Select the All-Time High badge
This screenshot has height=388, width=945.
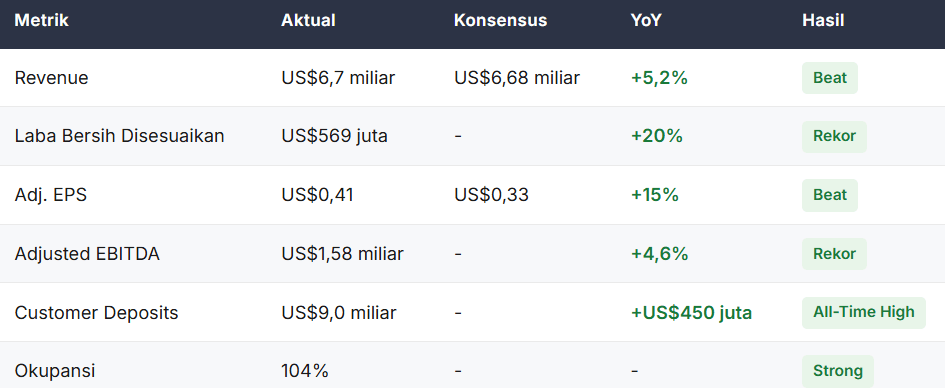click(864, 313)
